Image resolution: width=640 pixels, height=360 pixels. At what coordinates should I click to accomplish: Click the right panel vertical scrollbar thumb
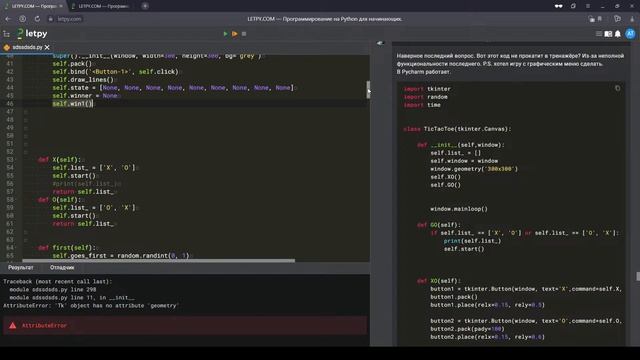coord(638,276)
